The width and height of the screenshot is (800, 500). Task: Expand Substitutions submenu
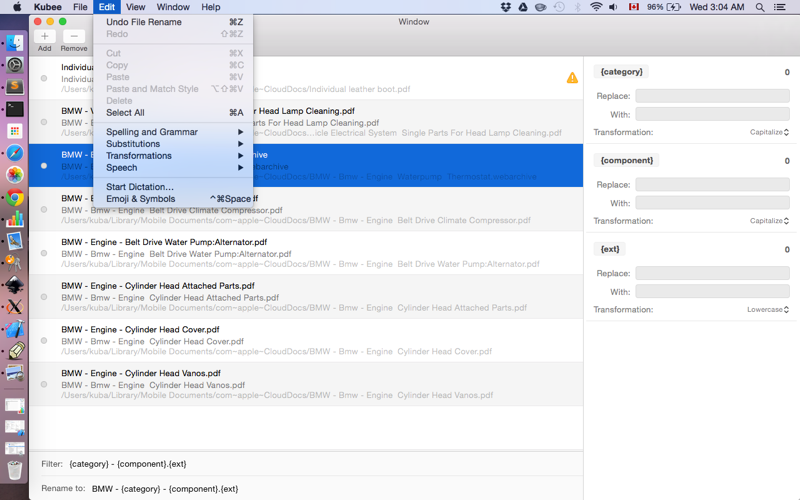(x=173, y=144)
